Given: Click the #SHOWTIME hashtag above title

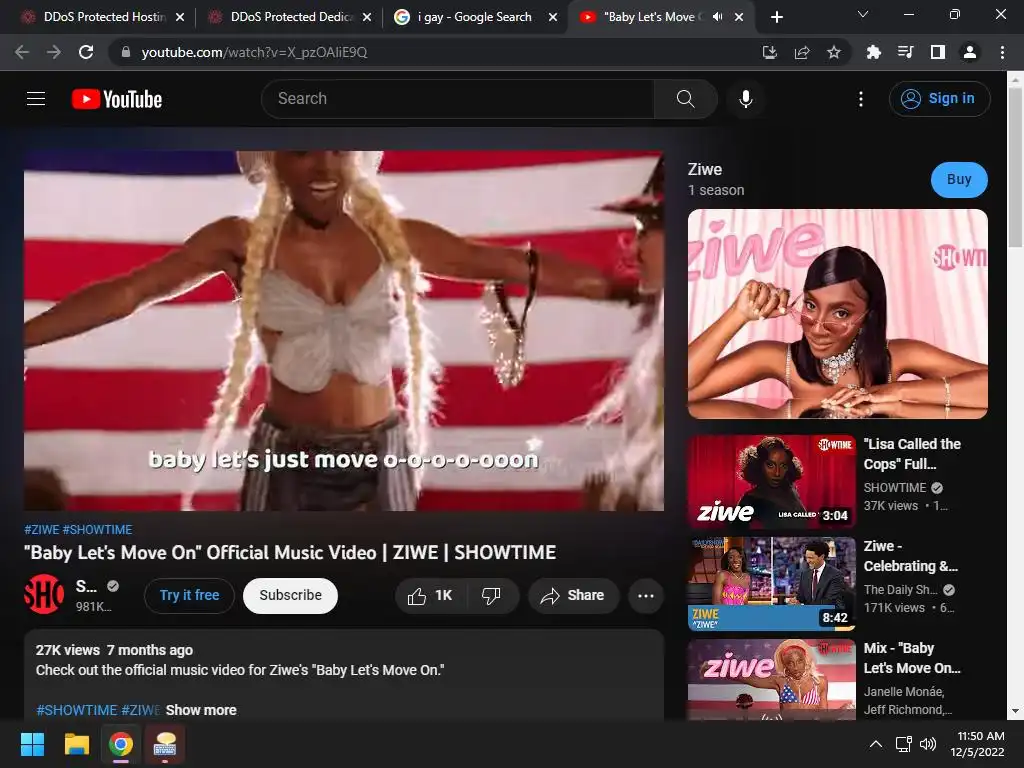Looking at the screenshot, I should 97,530.
